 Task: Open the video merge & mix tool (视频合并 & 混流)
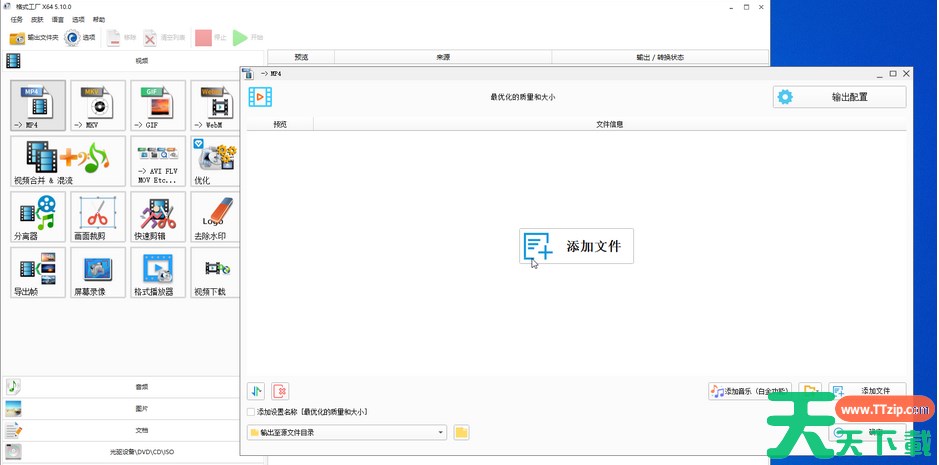[68, 161]
